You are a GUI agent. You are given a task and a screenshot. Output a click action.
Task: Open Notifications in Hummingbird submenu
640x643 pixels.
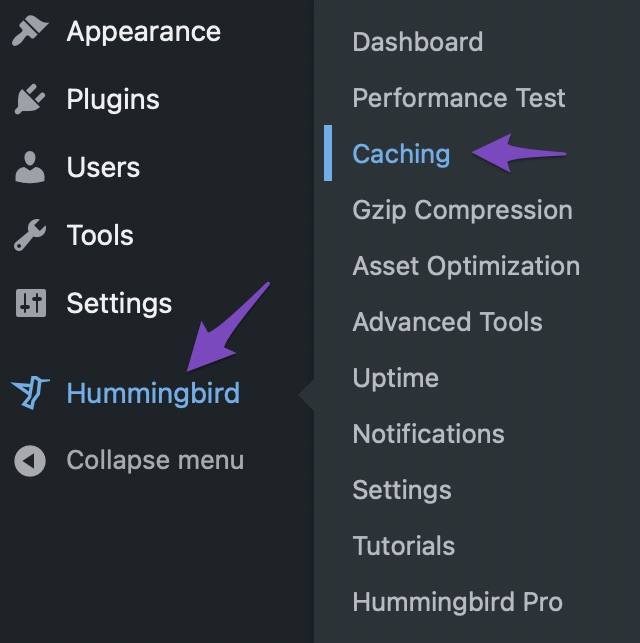point(428,434)
